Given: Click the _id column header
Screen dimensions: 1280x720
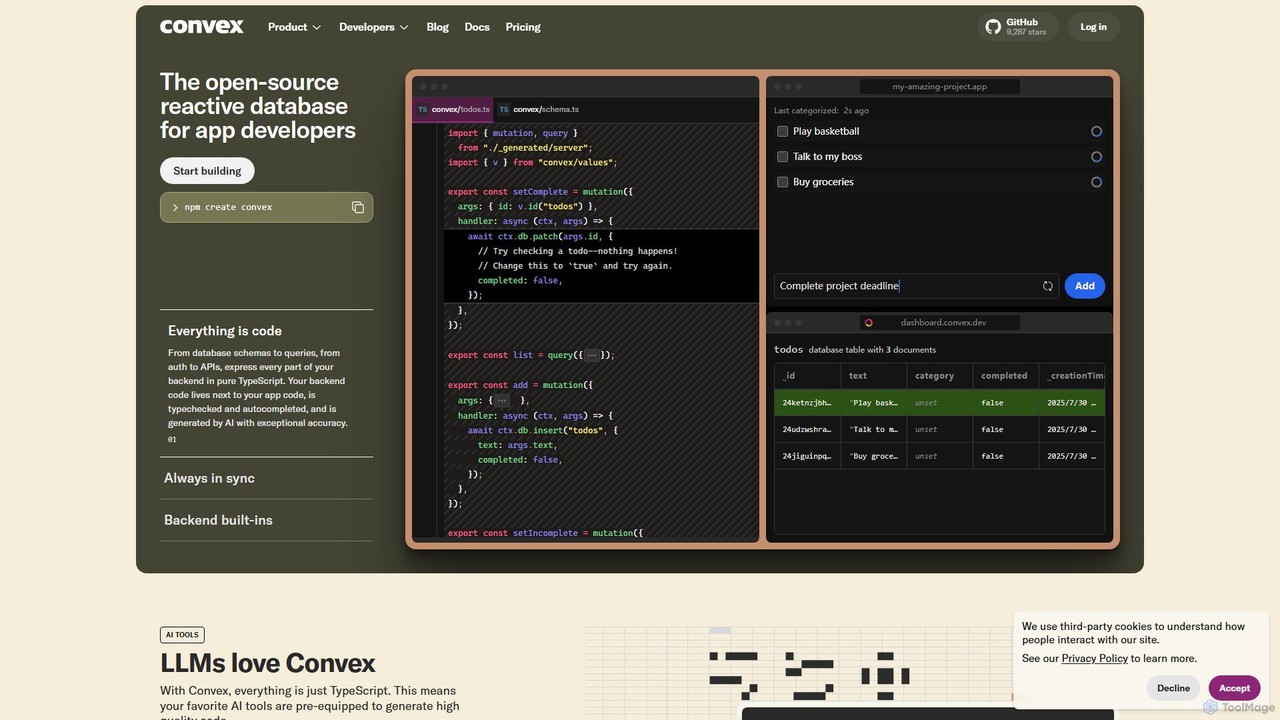Looking at the screenshot, I should [x=808, y=376].
